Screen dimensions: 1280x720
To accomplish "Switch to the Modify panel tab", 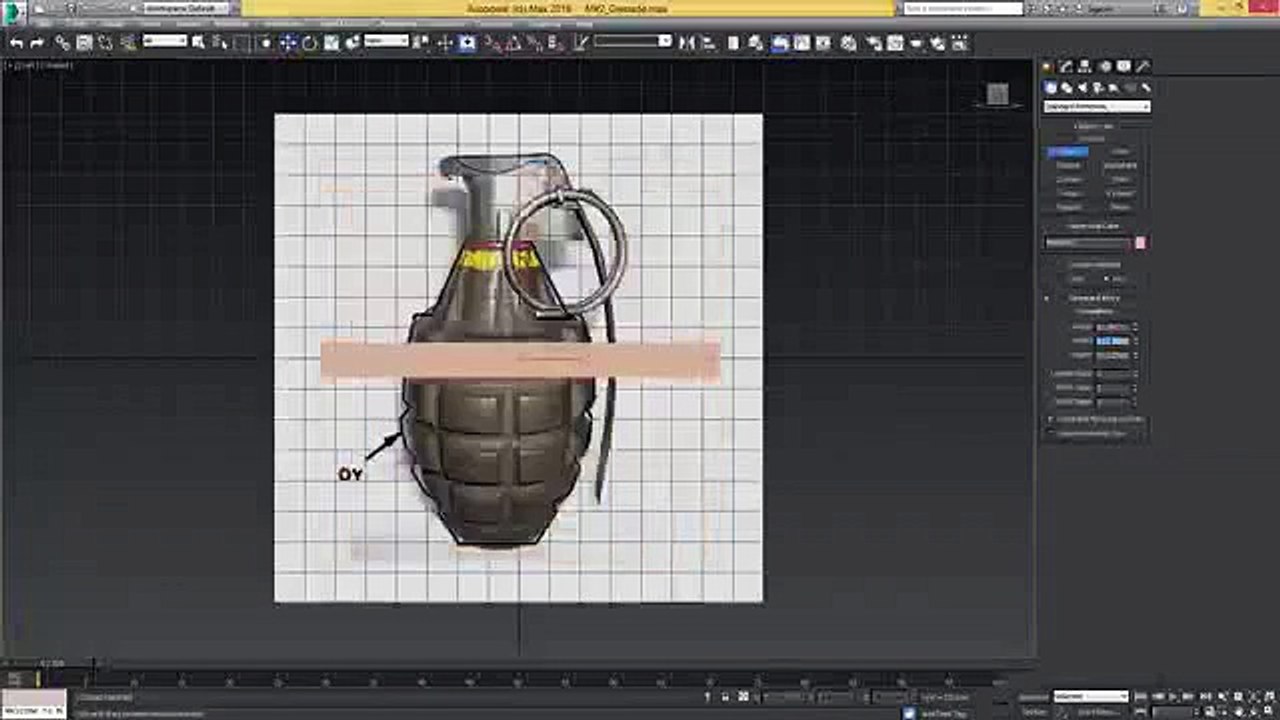I will pos(1066,66).
